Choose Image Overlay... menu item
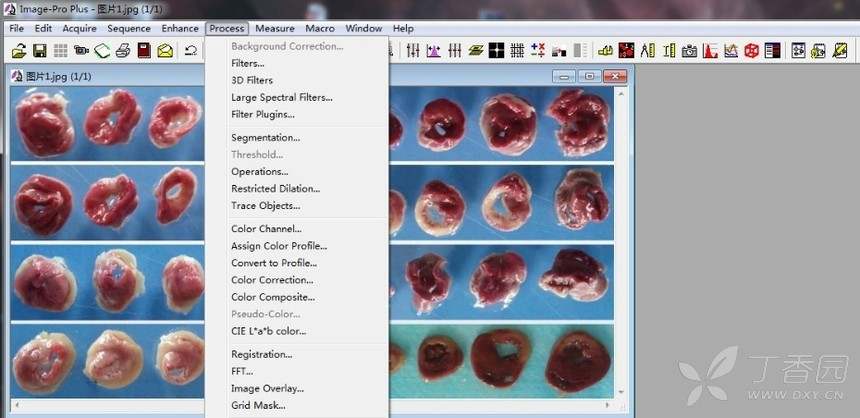The image size is (860, 418). click(x=267, y=388)
